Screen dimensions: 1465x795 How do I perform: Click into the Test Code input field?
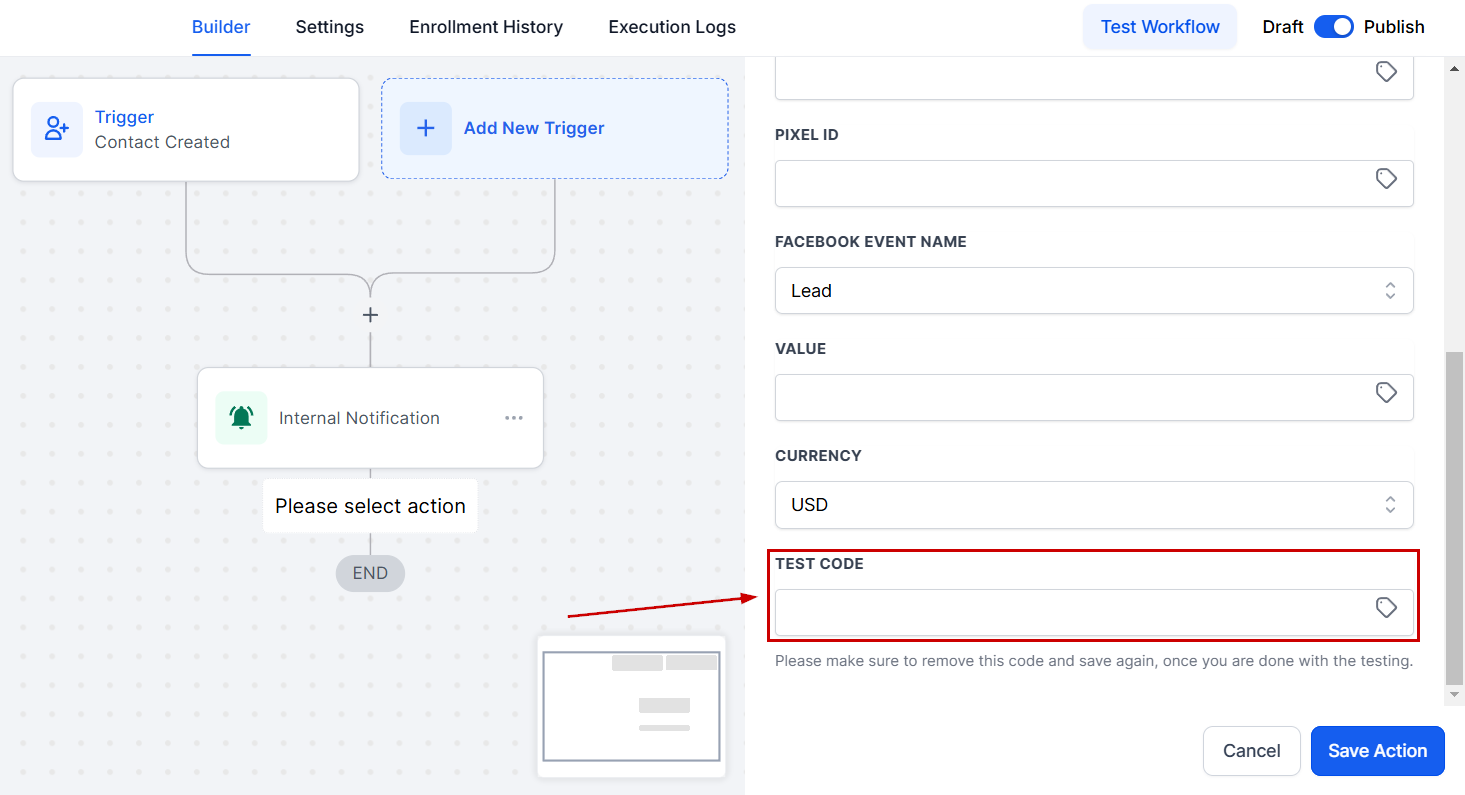pyautogui.click(x=1094, y=612)
